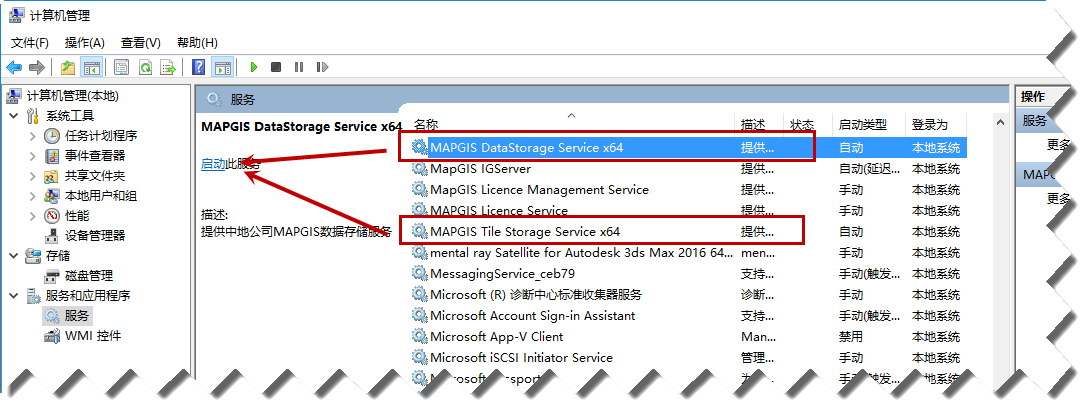Select the Microsoft App-V Client row
The image size is (1086, 409).
[688, 336]
